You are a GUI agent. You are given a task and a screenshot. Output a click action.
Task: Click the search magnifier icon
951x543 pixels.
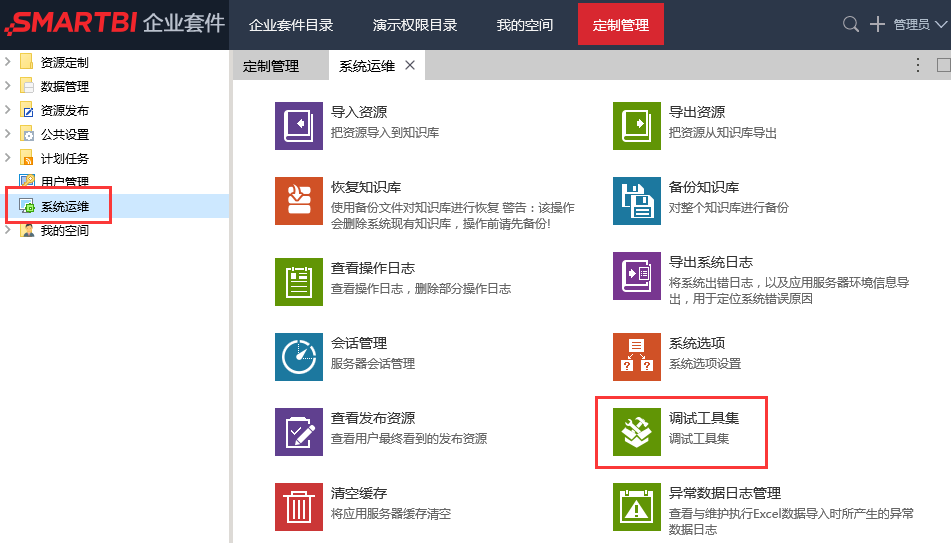click(850, 24)
